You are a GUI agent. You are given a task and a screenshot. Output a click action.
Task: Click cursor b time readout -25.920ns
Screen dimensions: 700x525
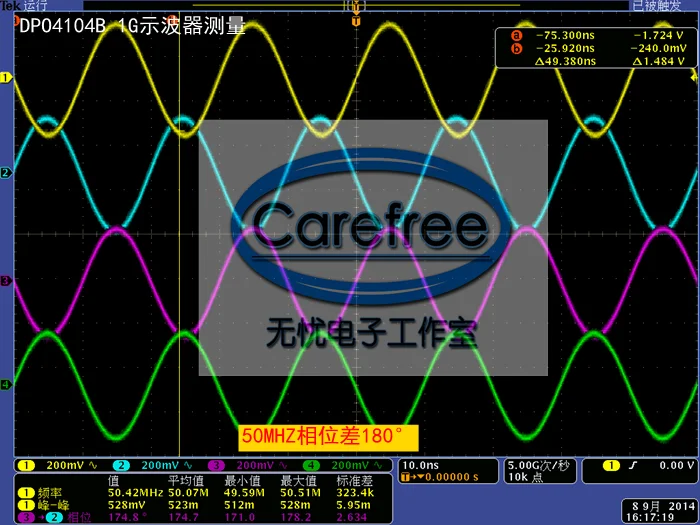[x=565, y=48]
